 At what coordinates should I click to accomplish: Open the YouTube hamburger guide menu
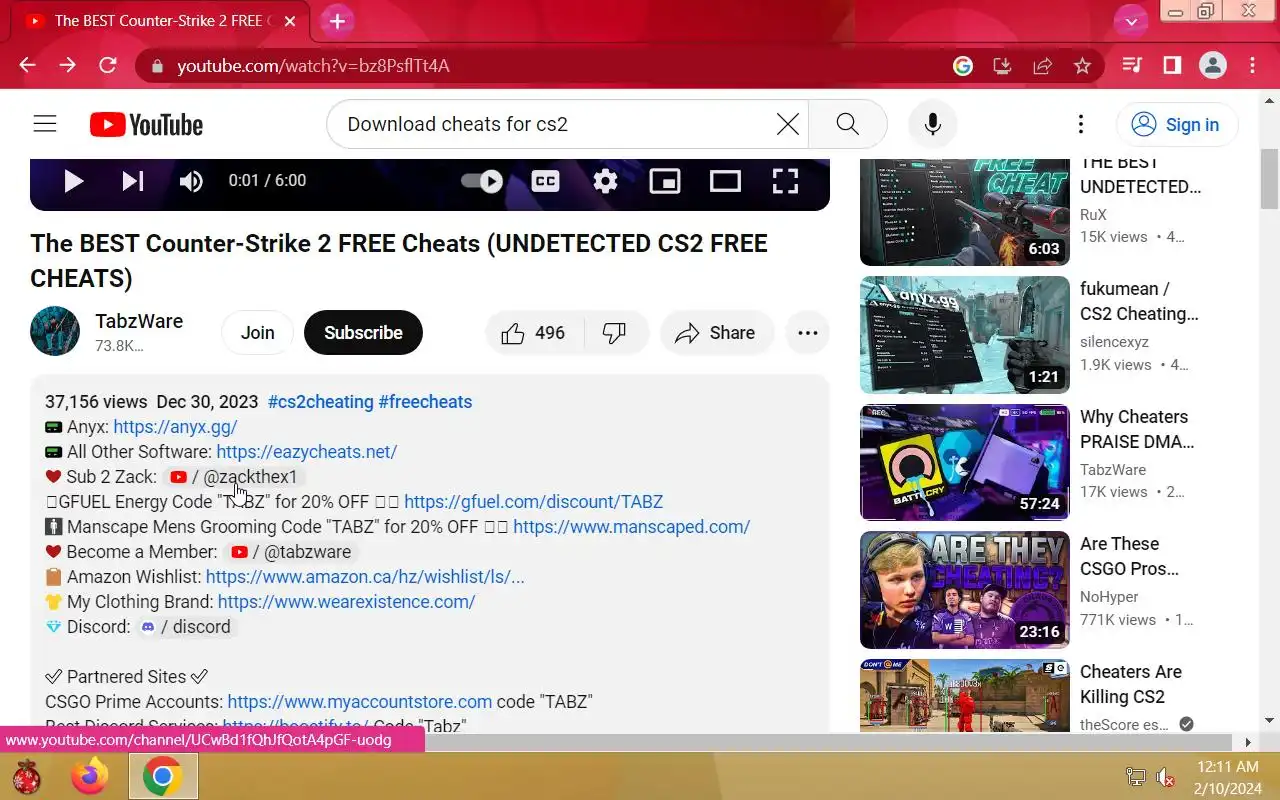point(45,124)
